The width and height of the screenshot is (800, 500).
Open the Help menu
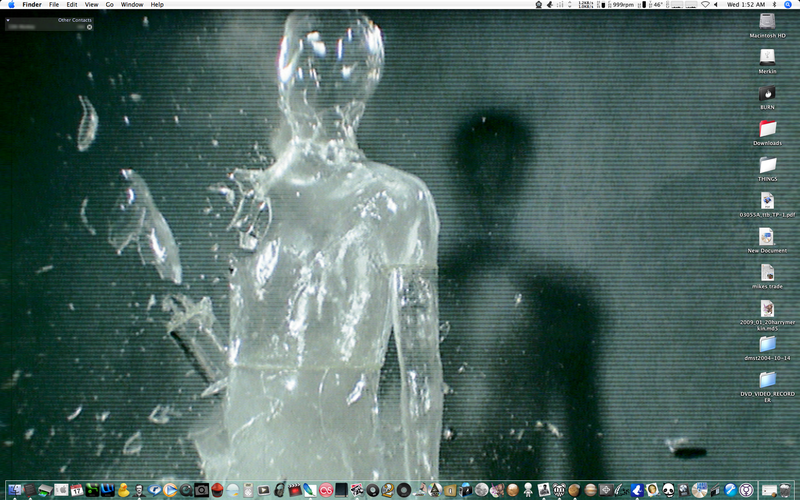pos(157,5)
